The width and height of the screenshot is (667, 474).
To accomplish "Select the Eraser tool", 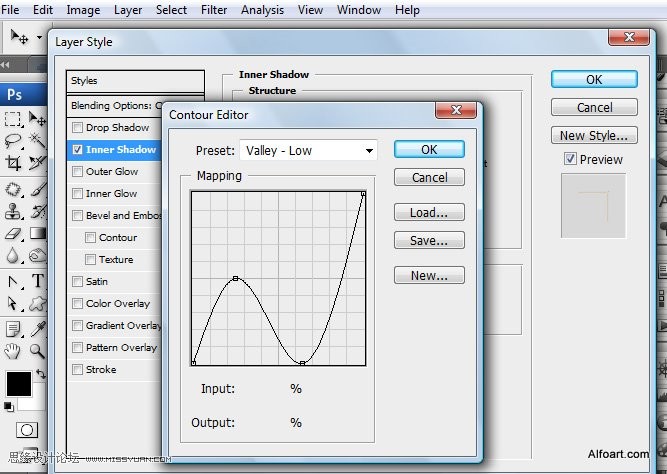I will [13, 234].
